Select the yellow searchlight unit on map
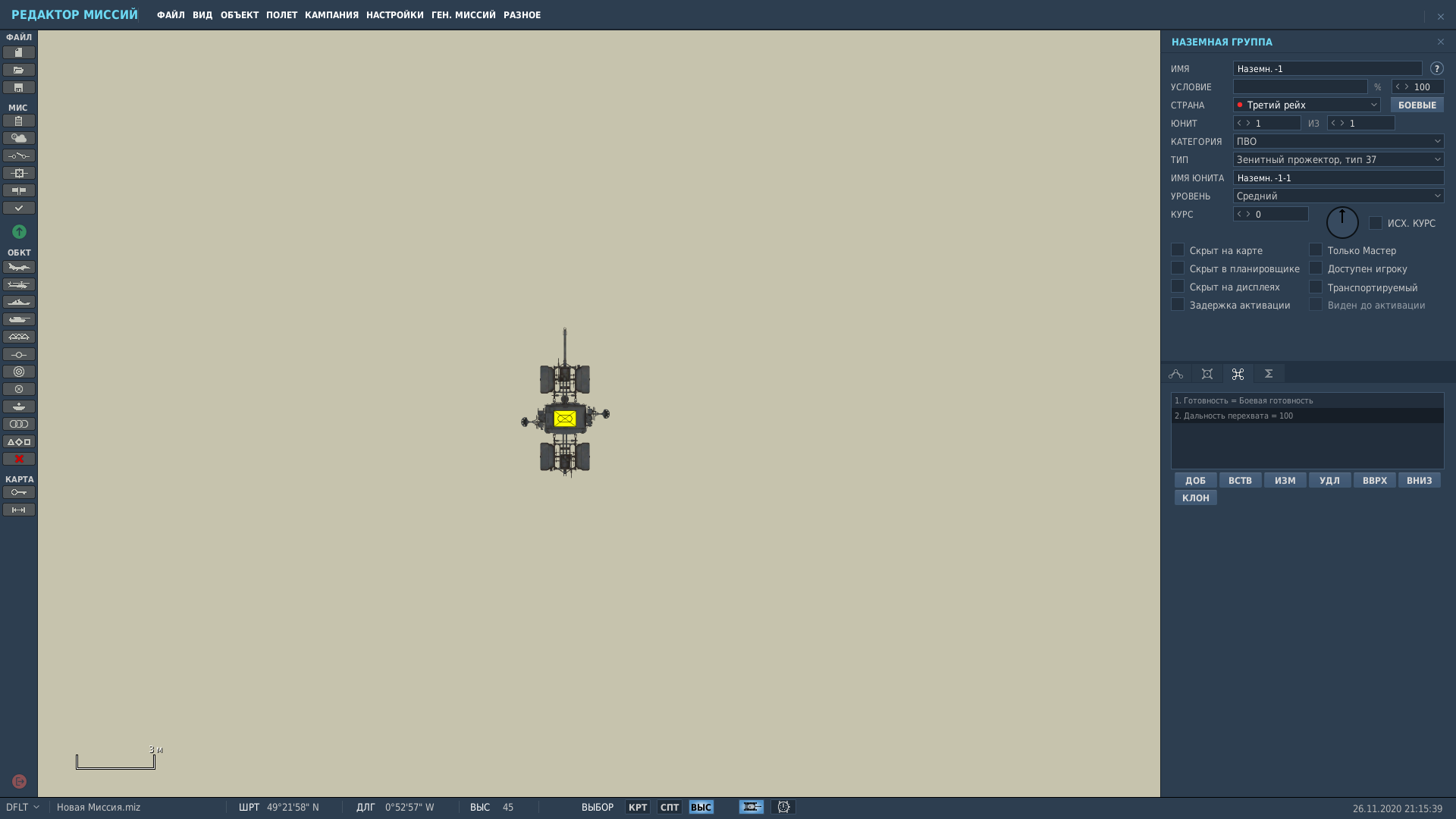 565,419
